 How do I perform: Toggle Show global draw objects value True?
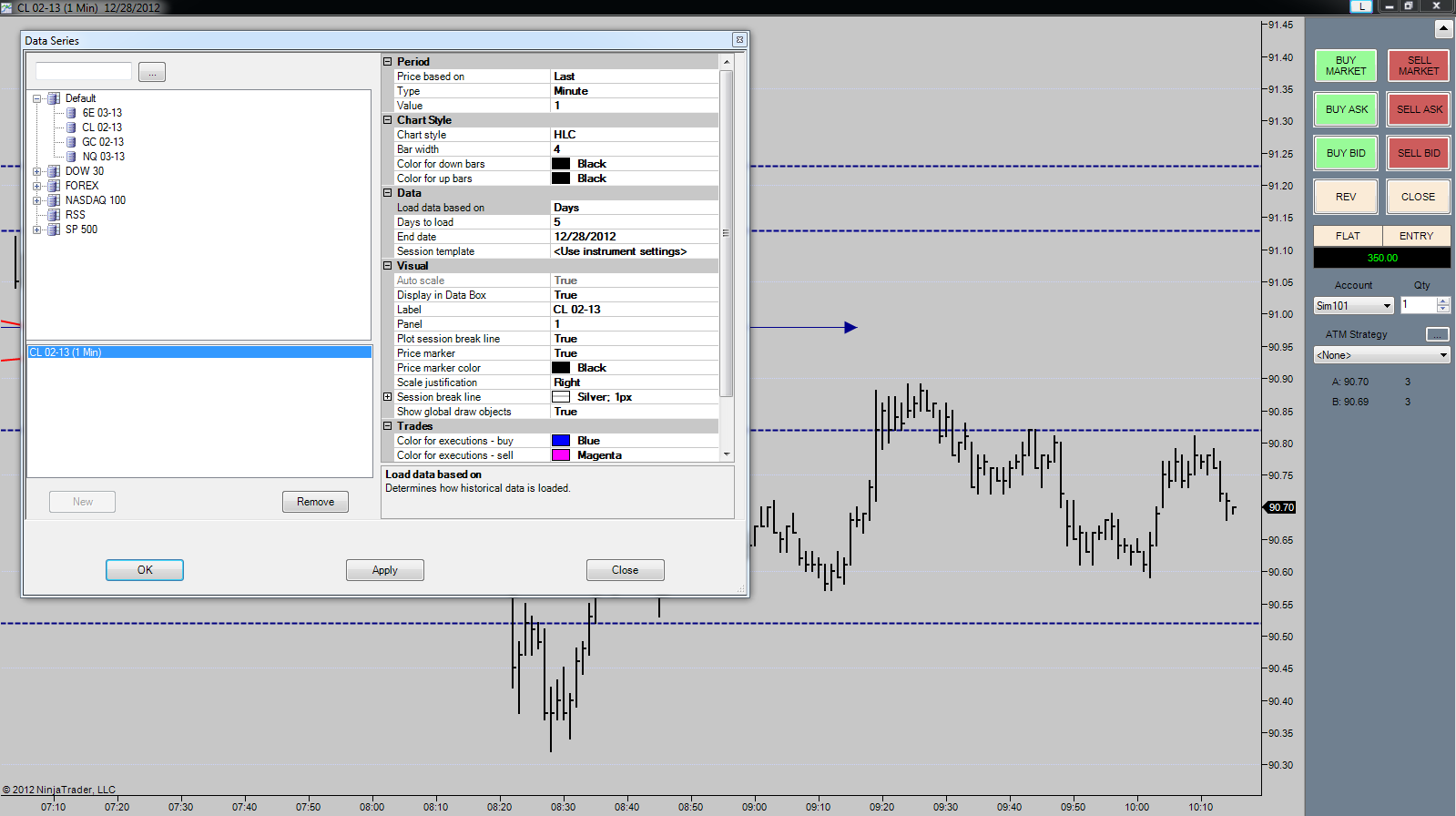click(635, 412)
